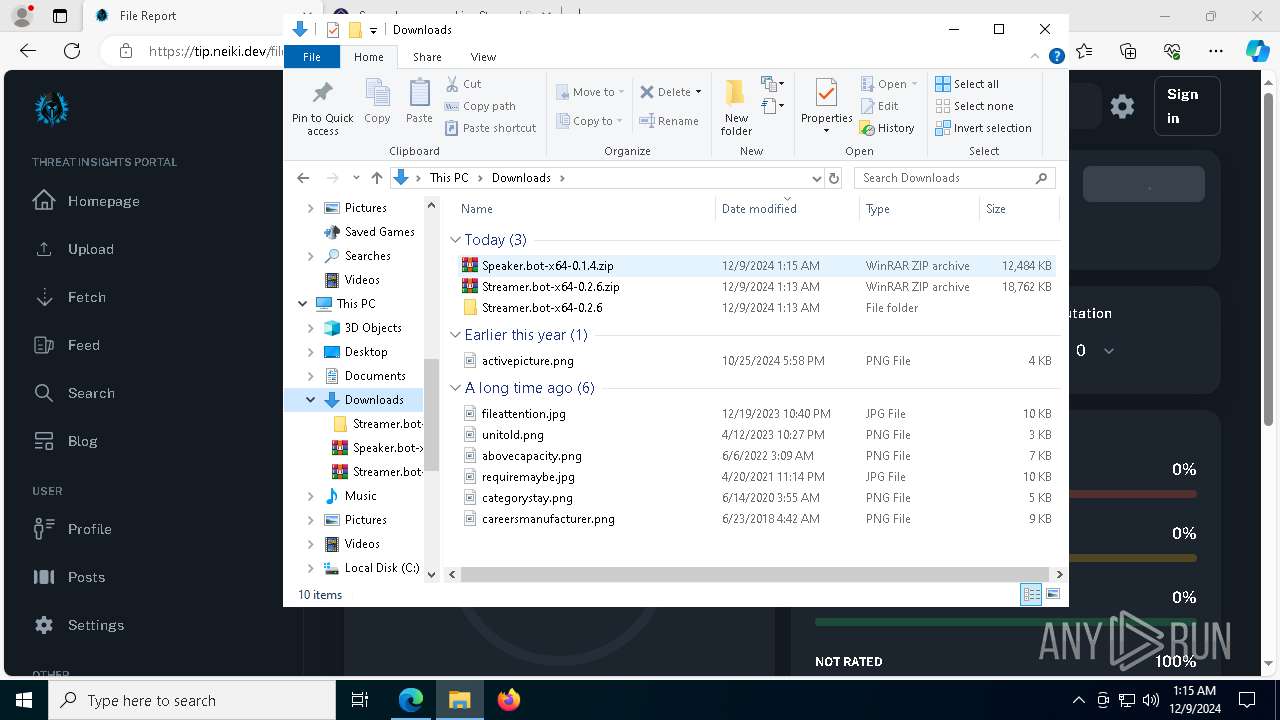Switch to details view layout icon
This screenshot has width=1280, height=720.
[1031, 594]
